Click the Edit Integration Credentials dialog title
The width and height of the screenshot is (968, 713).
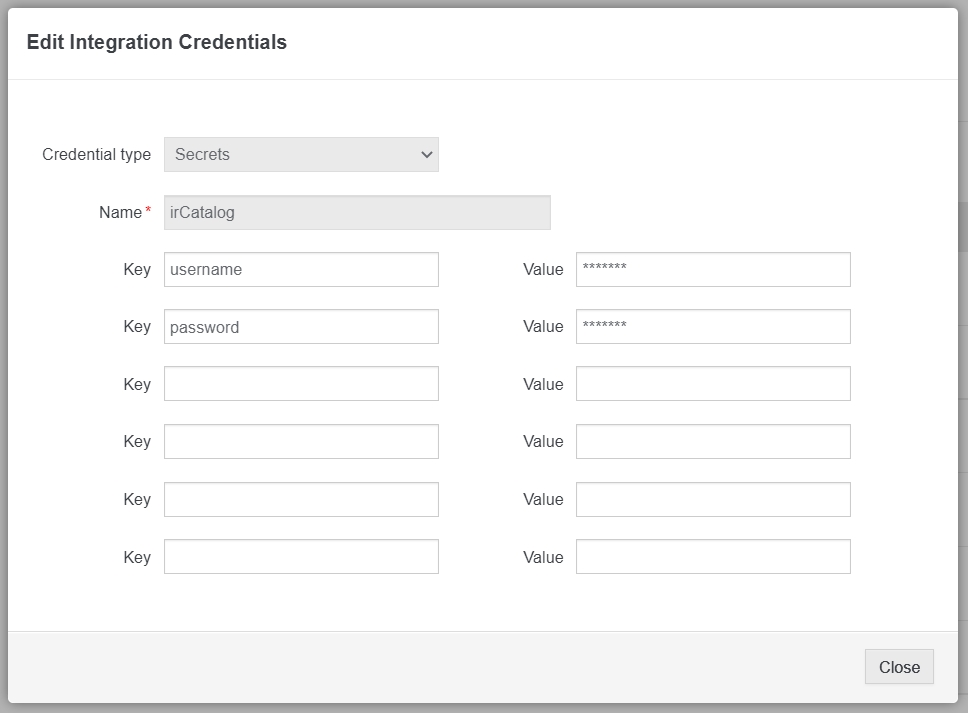point(157,42)
